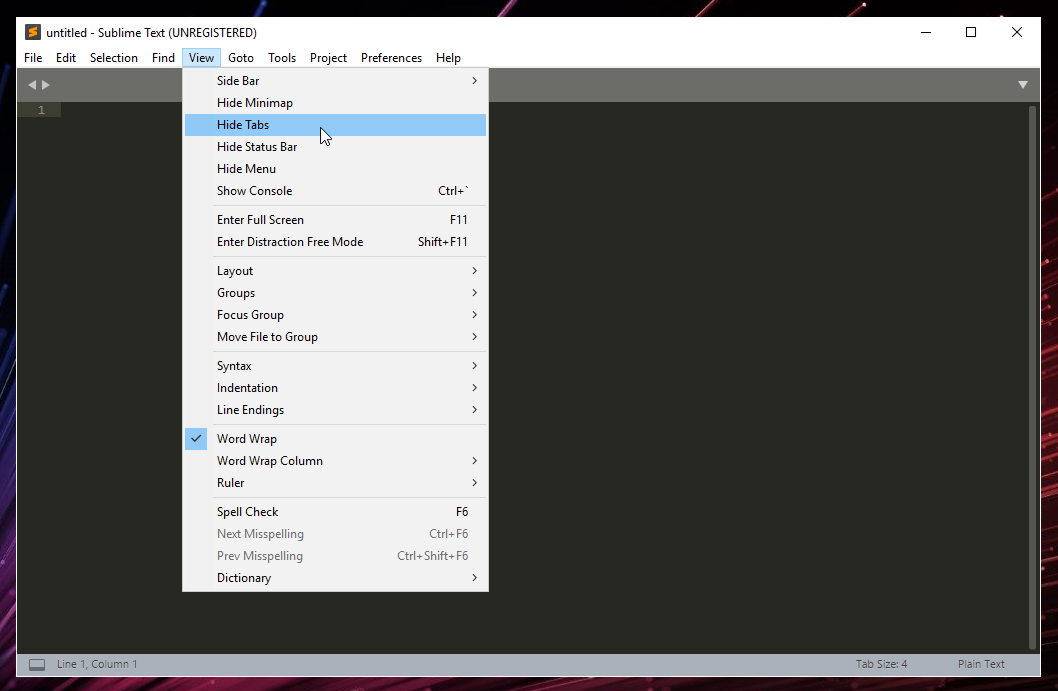Screen dimensions: 1058x691
Task: Open the Help menu
Action: 448,58
